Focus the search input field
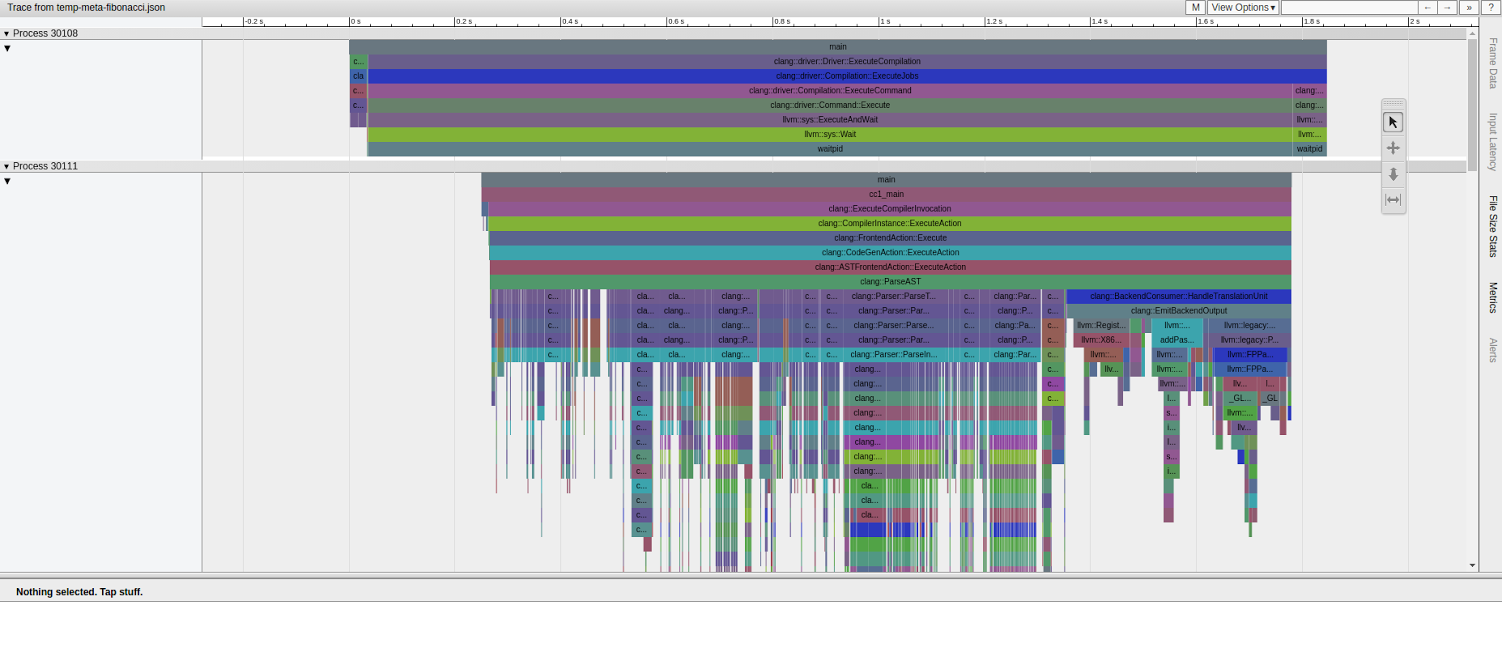1502x651 pixels. 1349,7
